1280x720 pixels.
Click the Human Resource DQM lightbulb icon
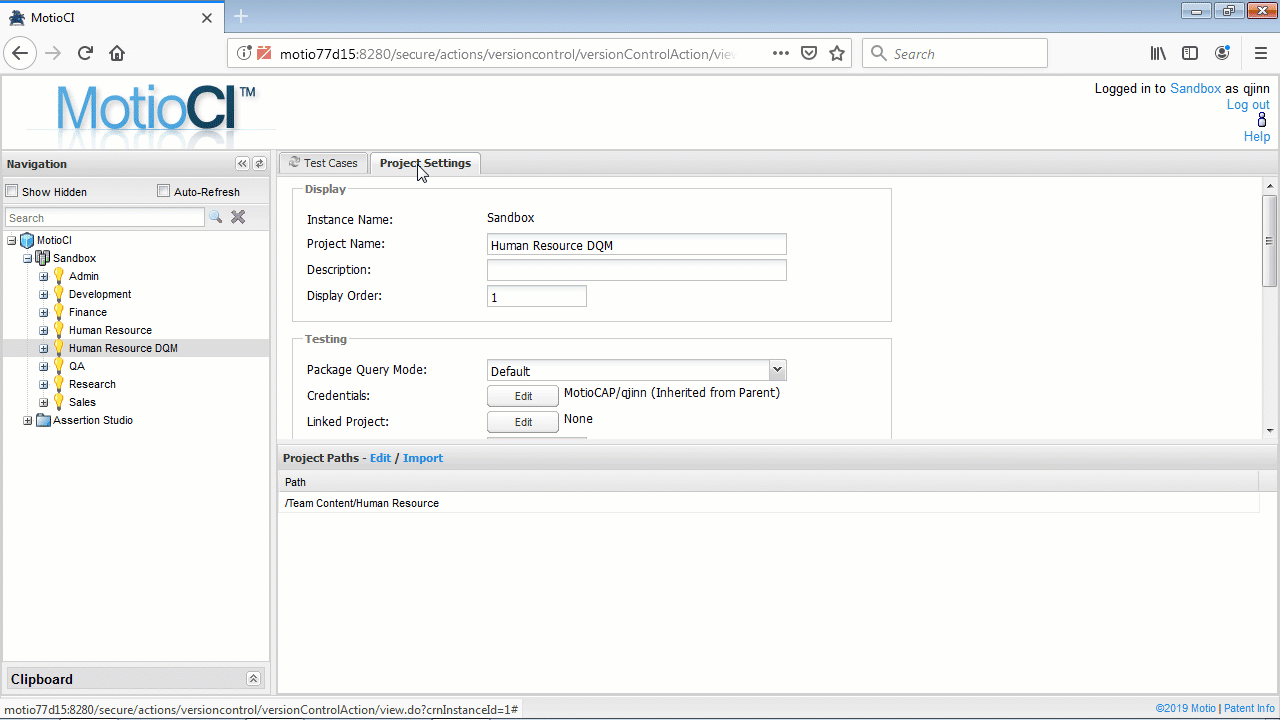coord(59,348)
